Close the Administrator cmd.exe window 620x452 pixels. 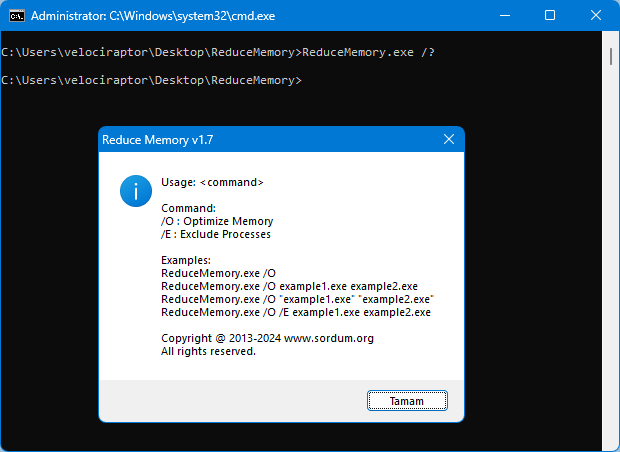click(x=596, y=16)
